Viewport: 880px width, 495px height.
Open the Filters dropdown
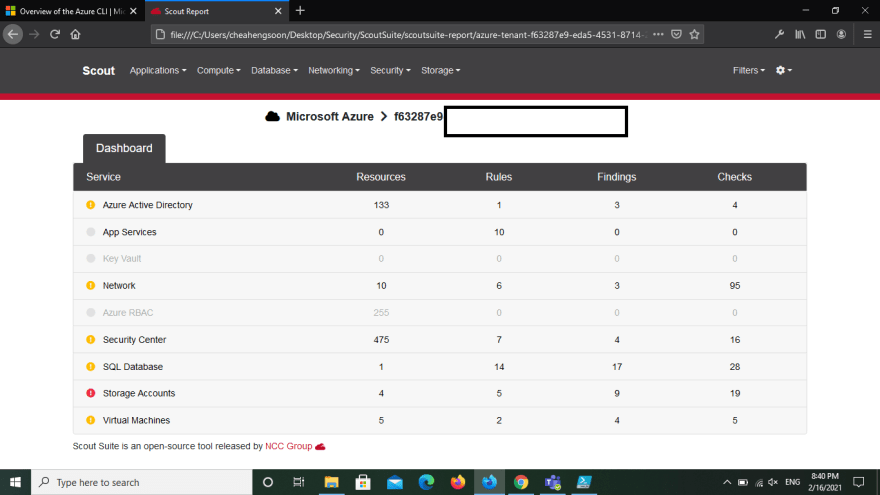(749, 70)
